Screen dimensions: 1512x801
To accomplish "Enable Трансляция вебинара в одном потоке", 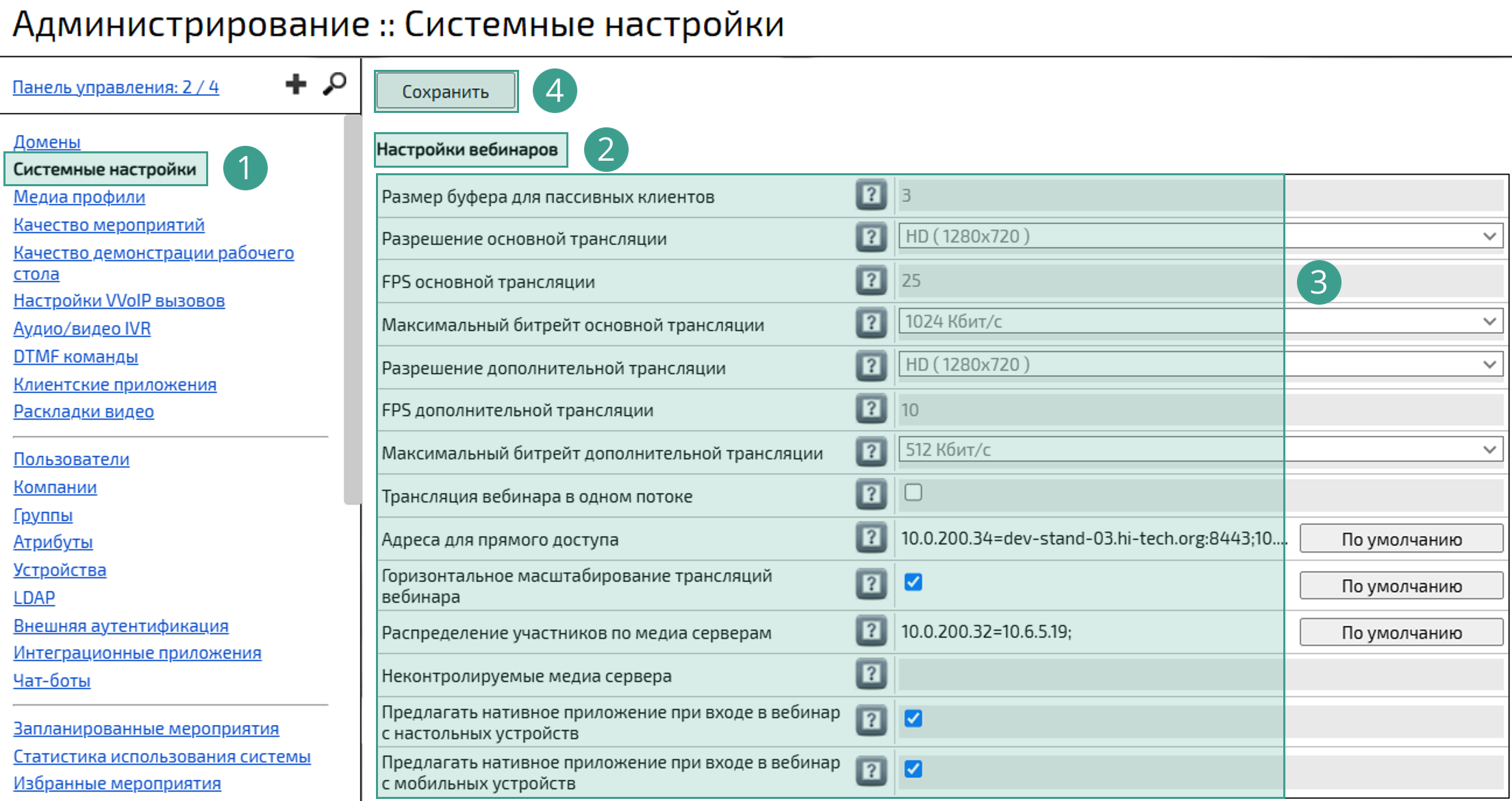I will click(x=914, y=492).
